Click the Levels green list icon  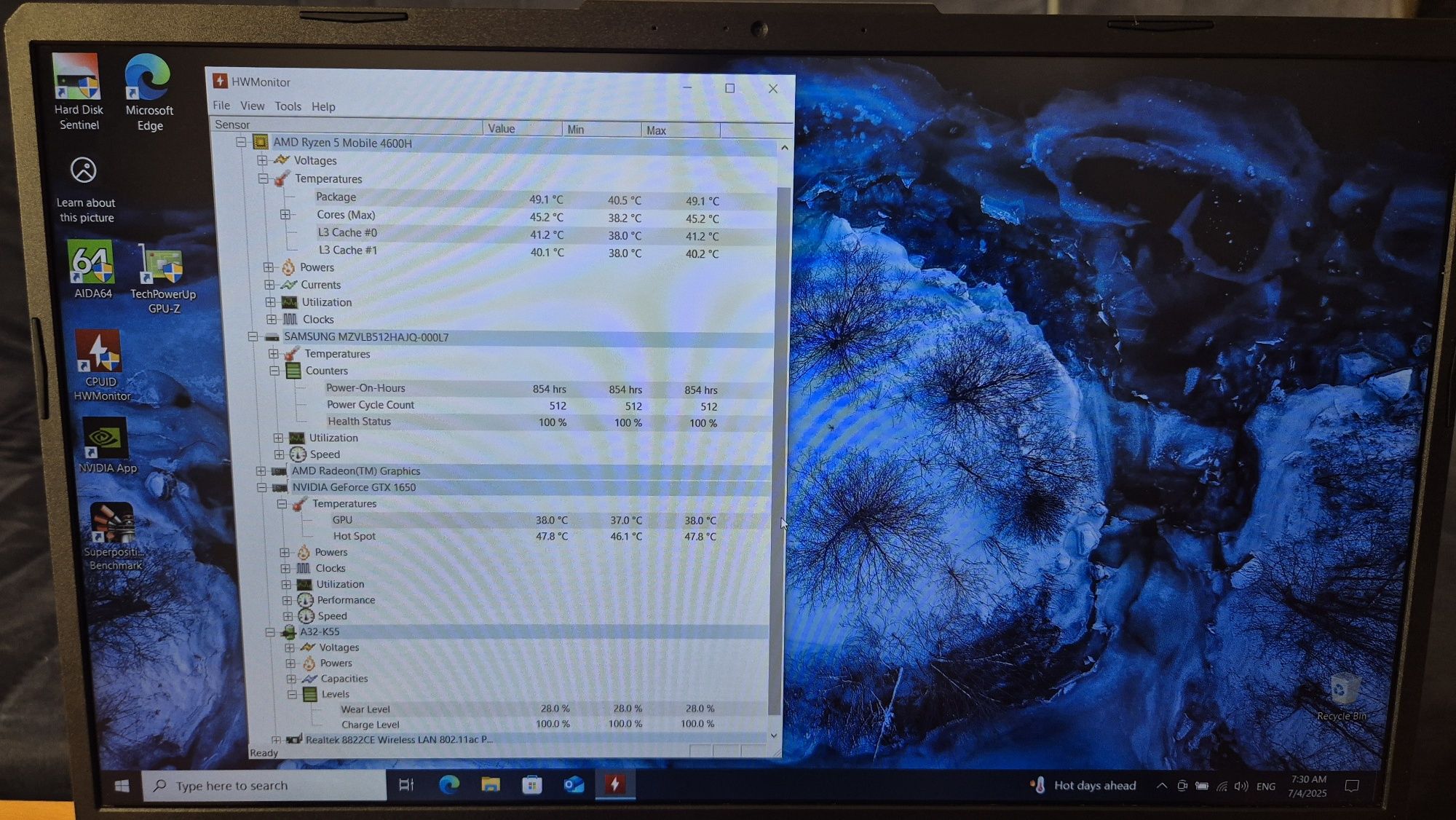pos(310,694)
